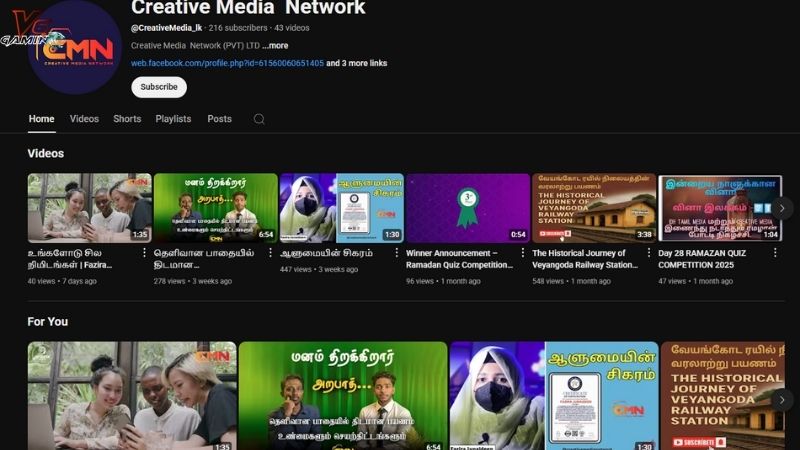Open options menu for Day 28 Ramazan Quiz
The image size is (800, 450).
775,253
